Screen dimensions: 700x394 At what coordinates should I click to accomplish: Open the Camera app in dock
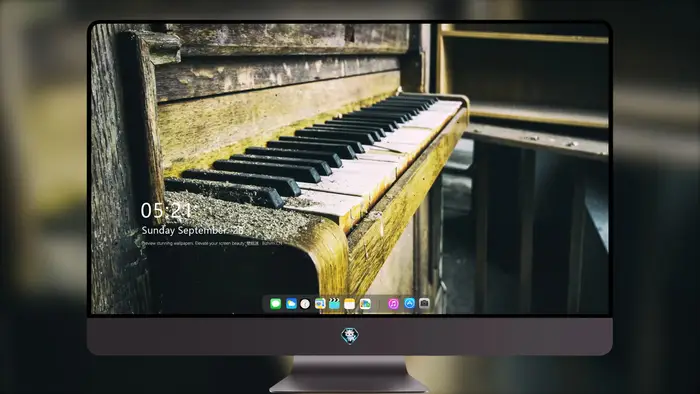(x=424, y=303)
